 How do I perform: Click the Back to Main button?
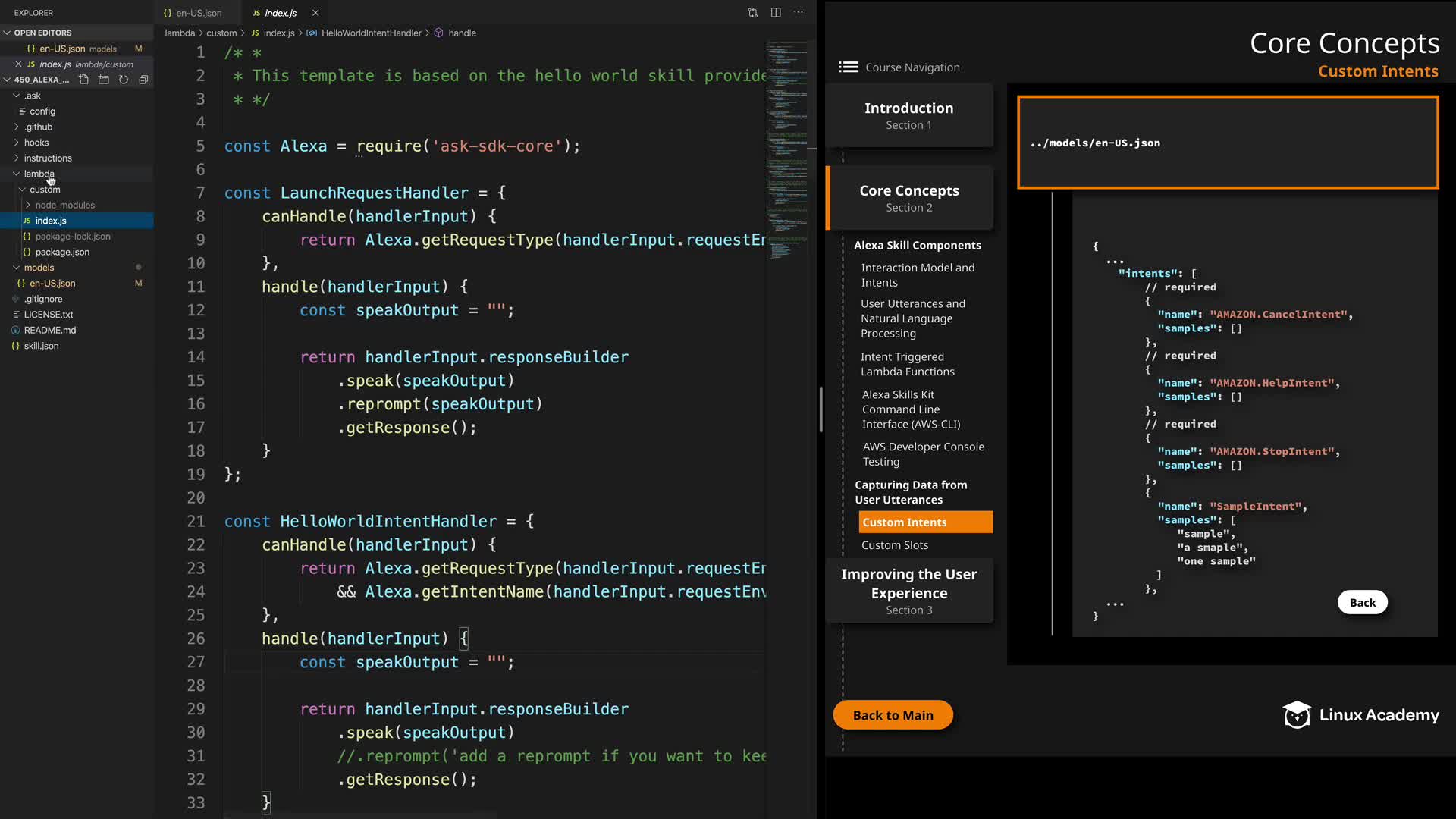coord(893,715)
